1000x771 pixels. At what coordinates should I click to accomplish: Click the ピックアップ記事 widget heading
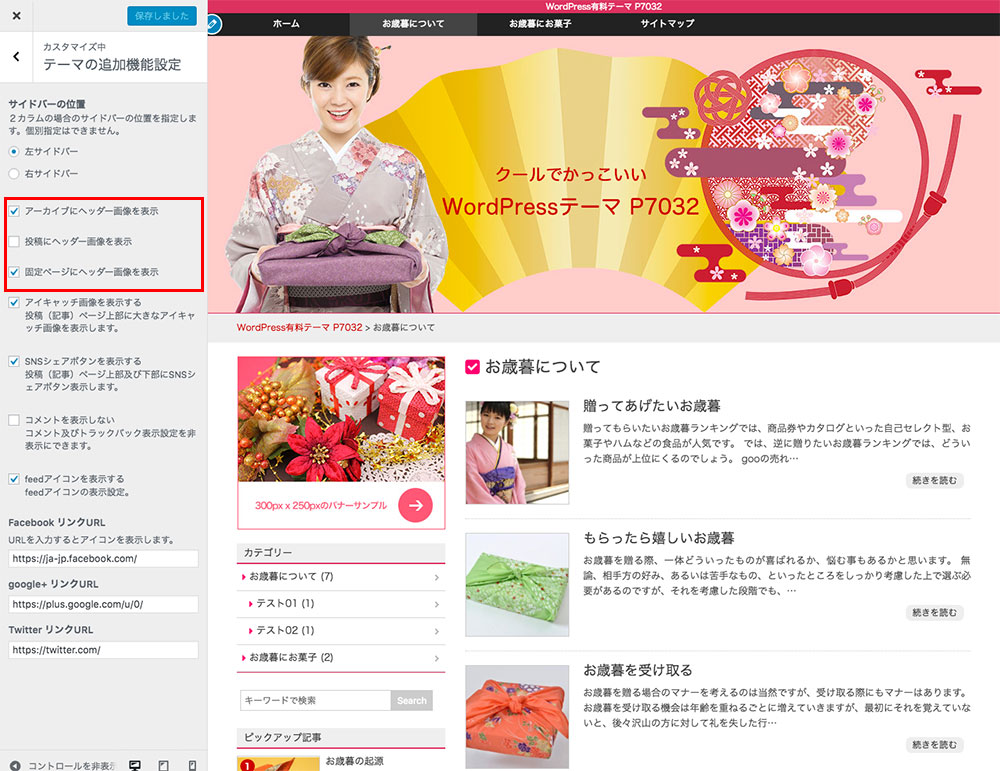point(282,737)
